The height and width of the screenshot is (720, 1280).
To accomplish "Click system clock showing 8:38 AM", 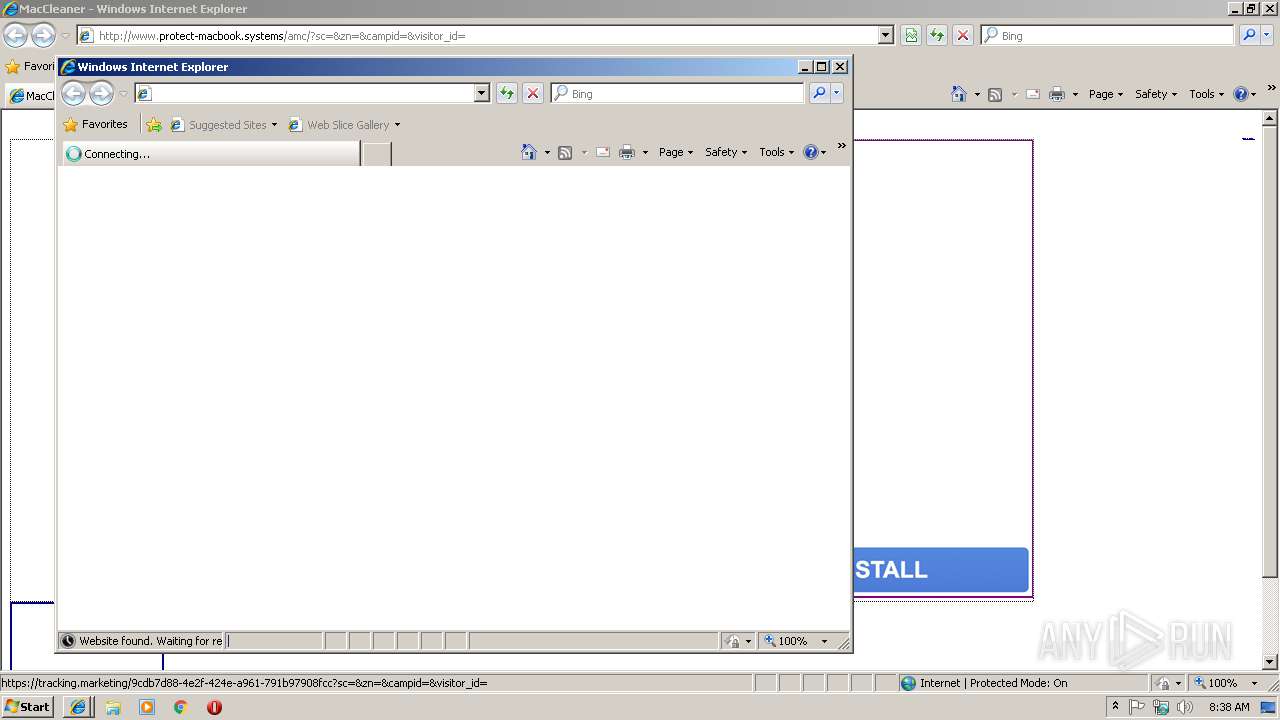I will [x=1229, y=707].
